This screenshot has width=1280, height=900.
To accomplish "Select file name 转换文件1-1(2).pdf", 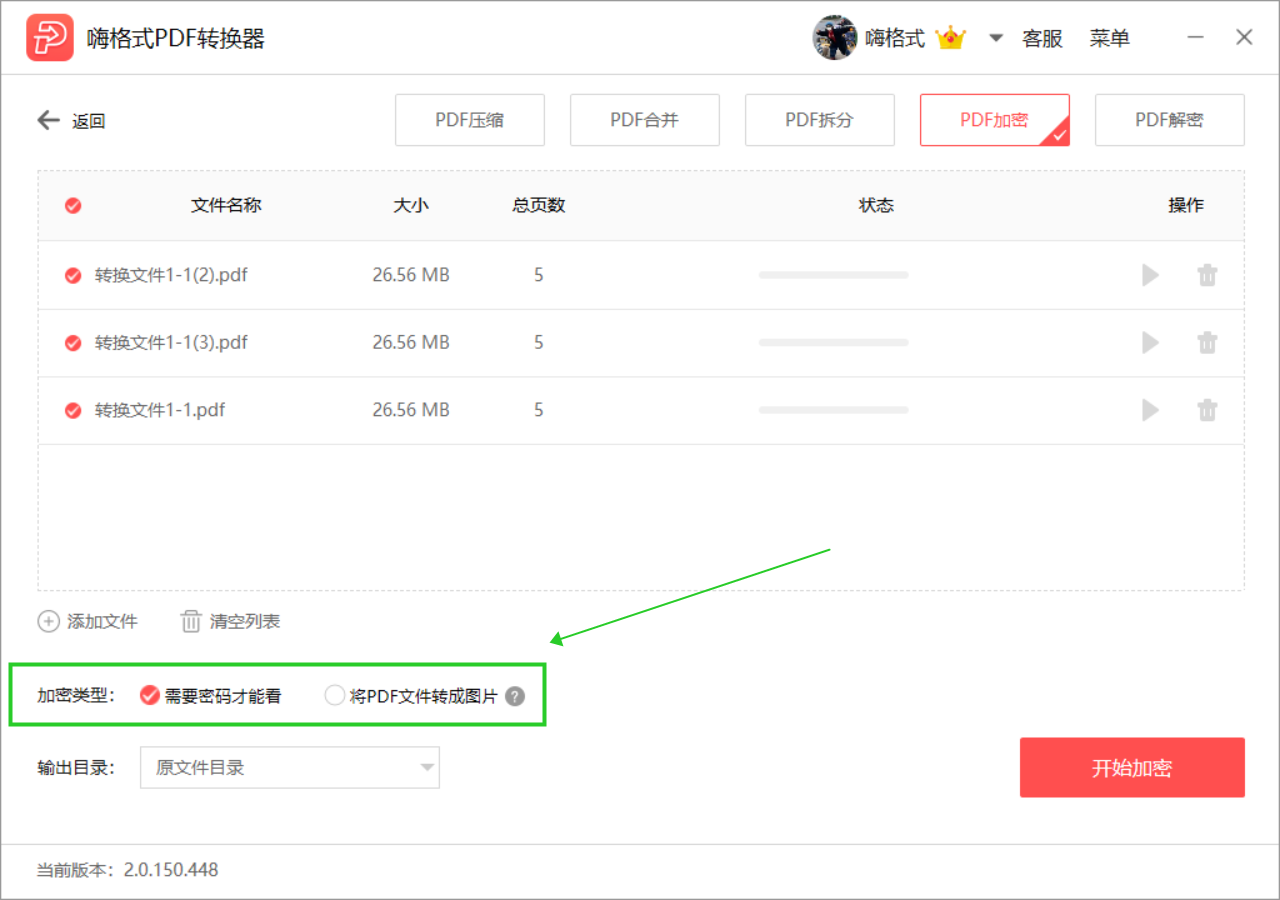I will (x=171, y=275).
